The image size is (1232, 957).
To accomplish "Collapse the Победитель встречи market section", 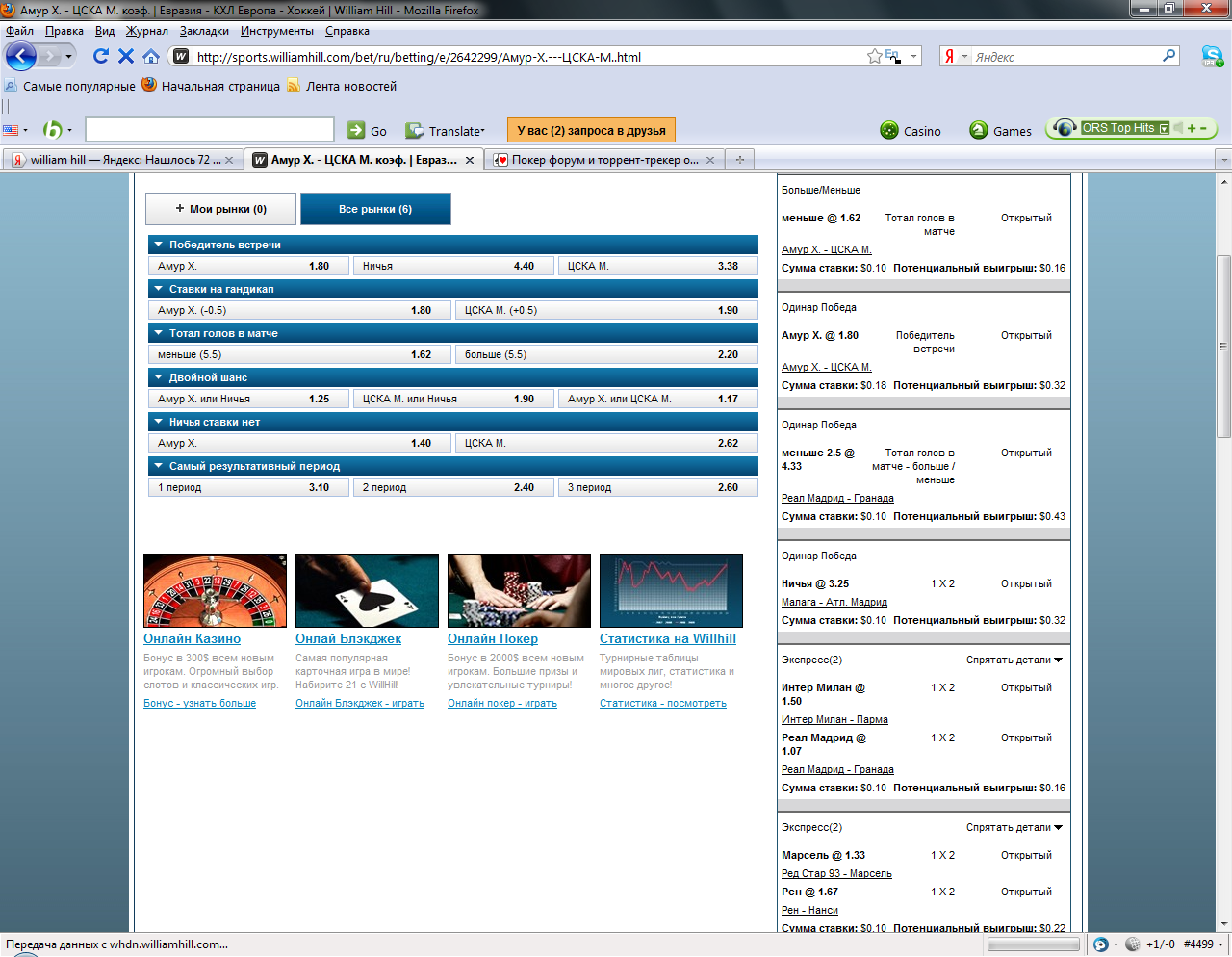I will (158, 245).
